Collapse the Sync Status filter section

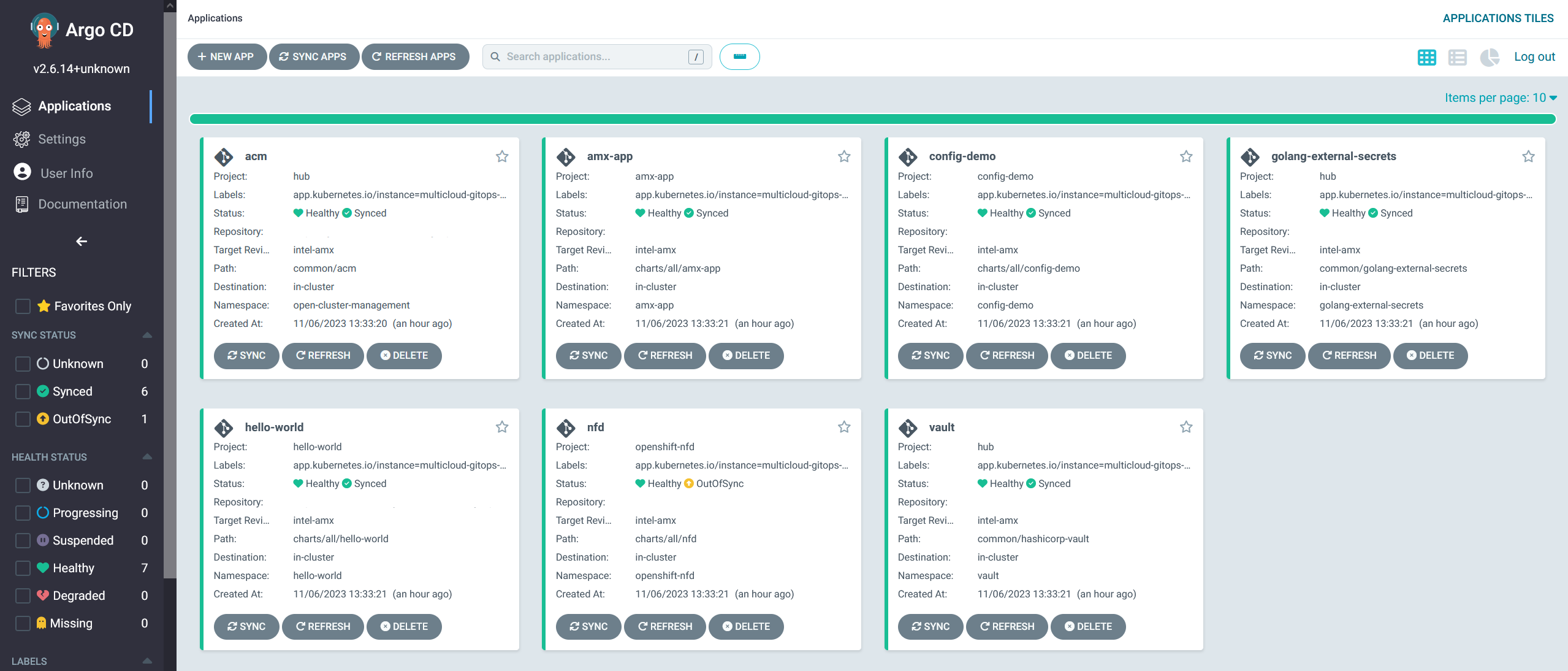pos(147,335)
